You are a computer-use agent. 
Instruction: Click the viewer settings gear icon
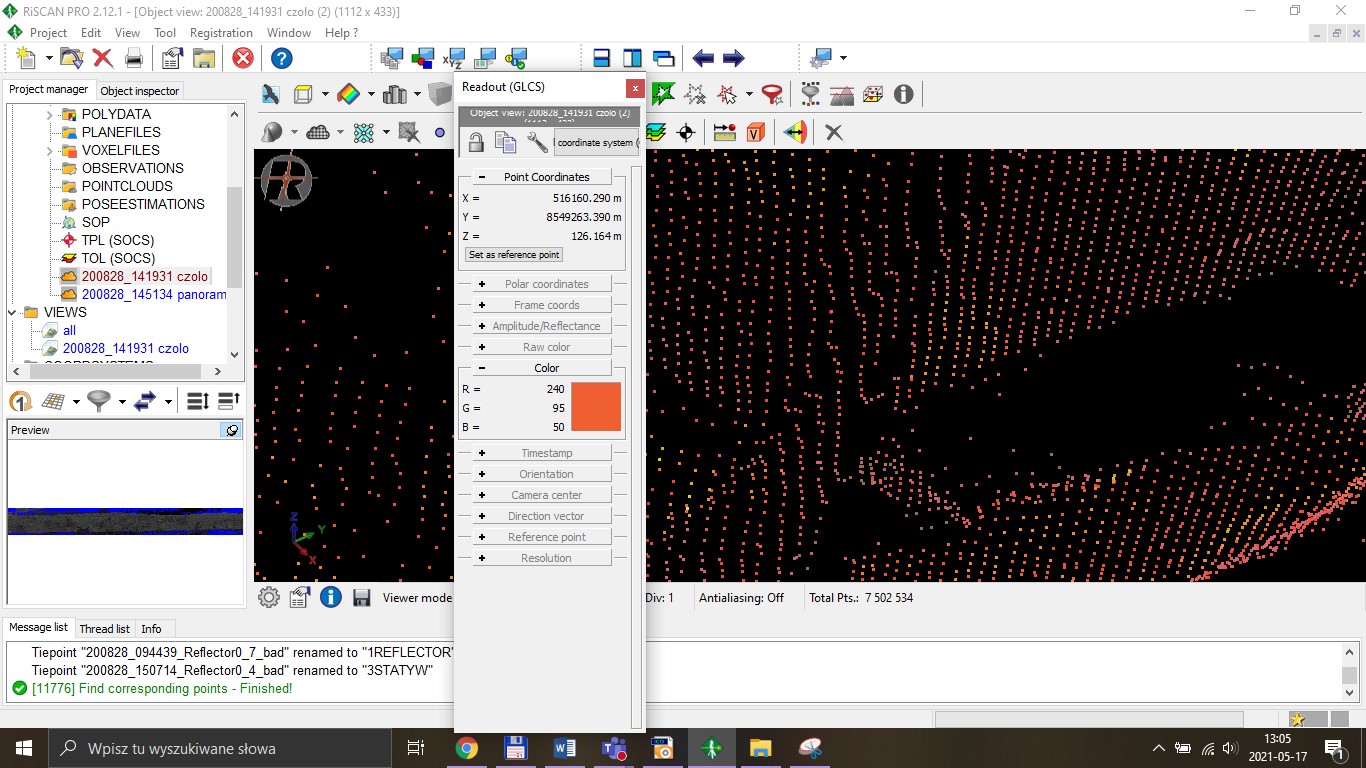point(269,598)
